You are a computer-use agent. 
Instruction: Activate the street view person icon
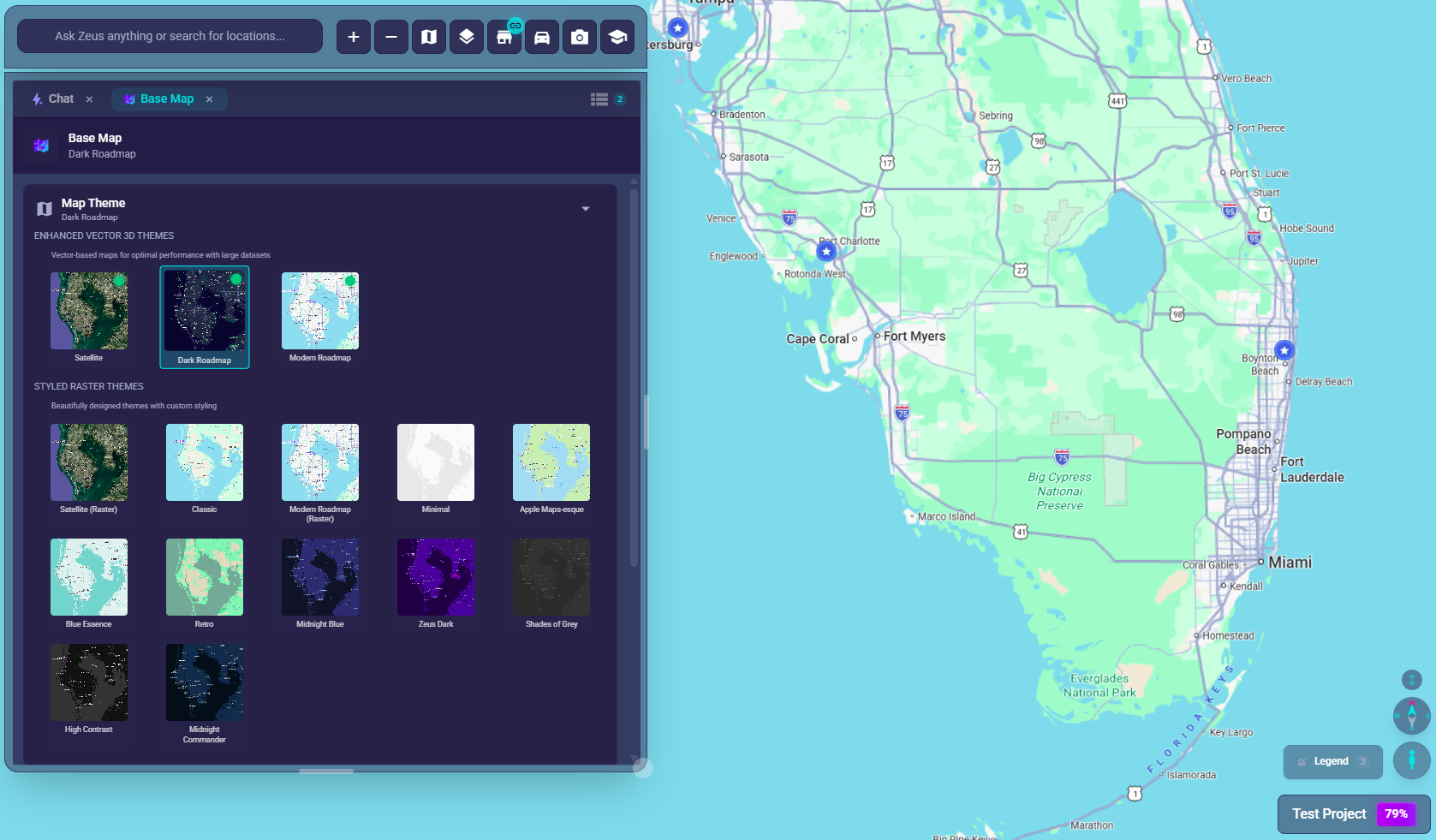pyautogui.click(x=1411, y=760)
